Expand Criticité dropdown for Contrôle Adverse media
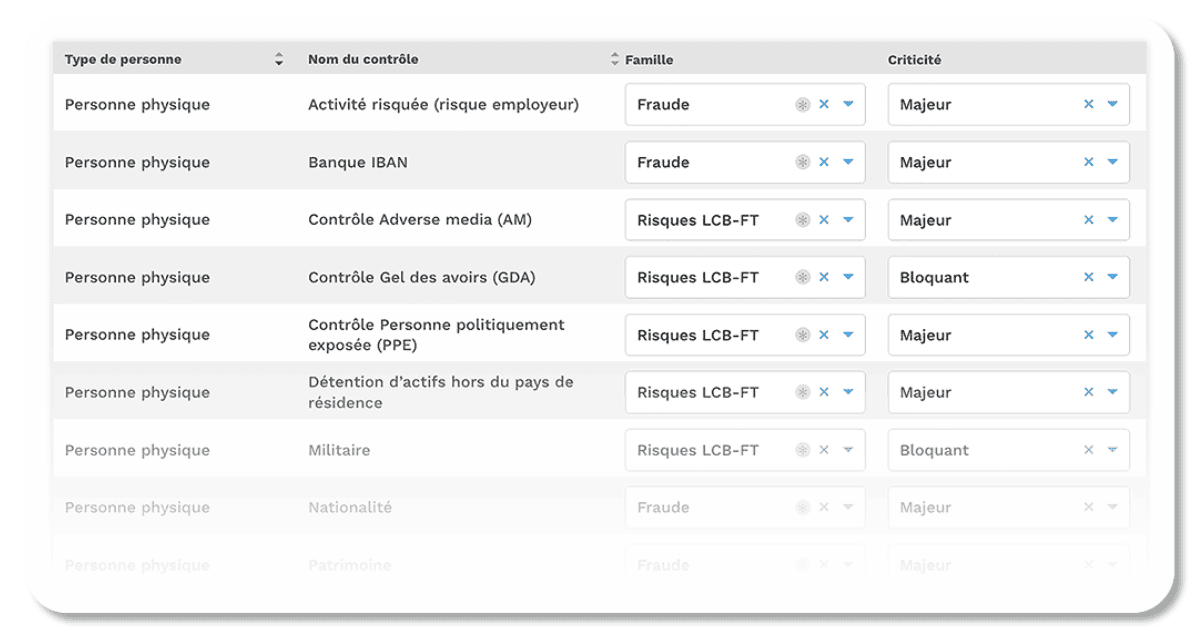Screen dimensions: 1200x630 coord(1112,220)
